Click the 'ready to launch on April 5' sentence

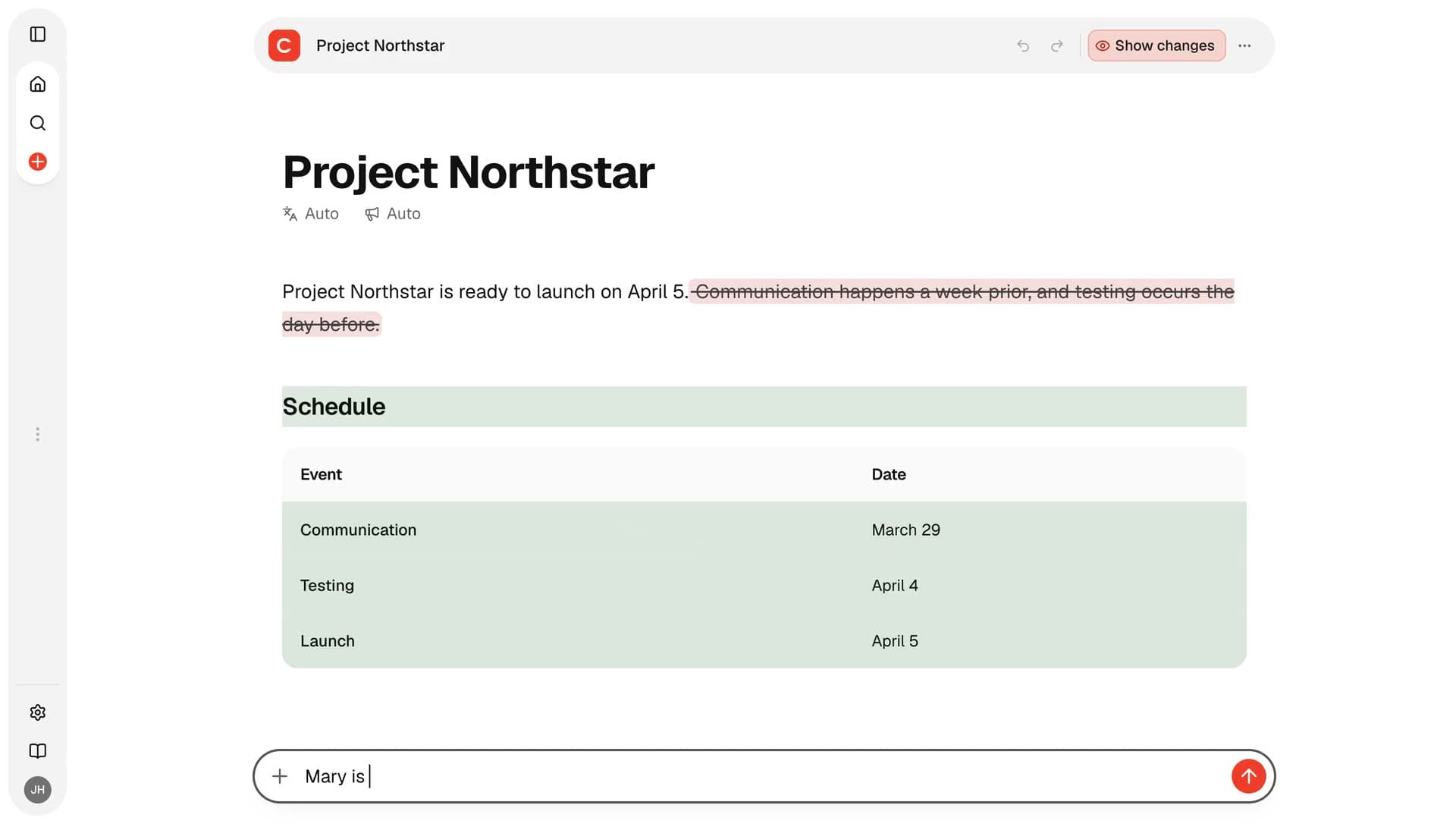tap(485, 292)
